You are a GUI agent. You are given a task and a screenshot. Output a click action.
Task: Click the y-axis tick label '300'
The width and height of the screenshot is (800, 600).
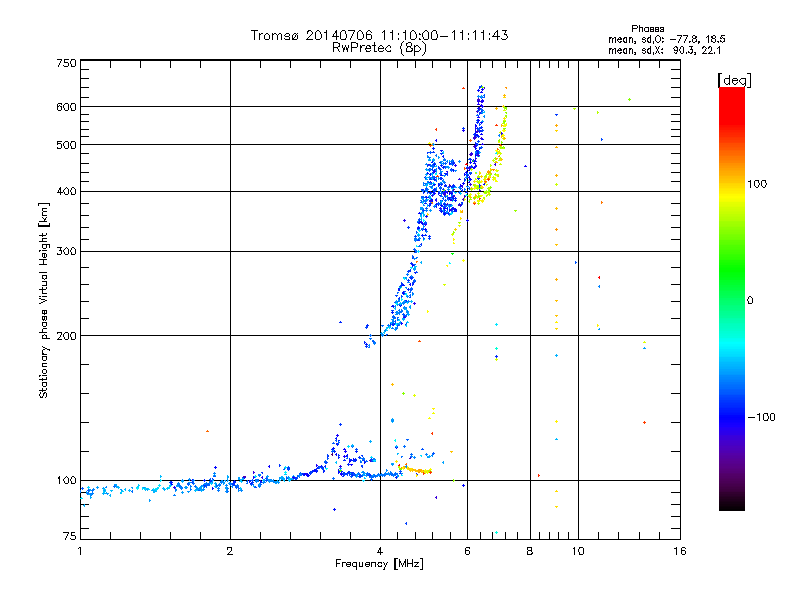66,252
